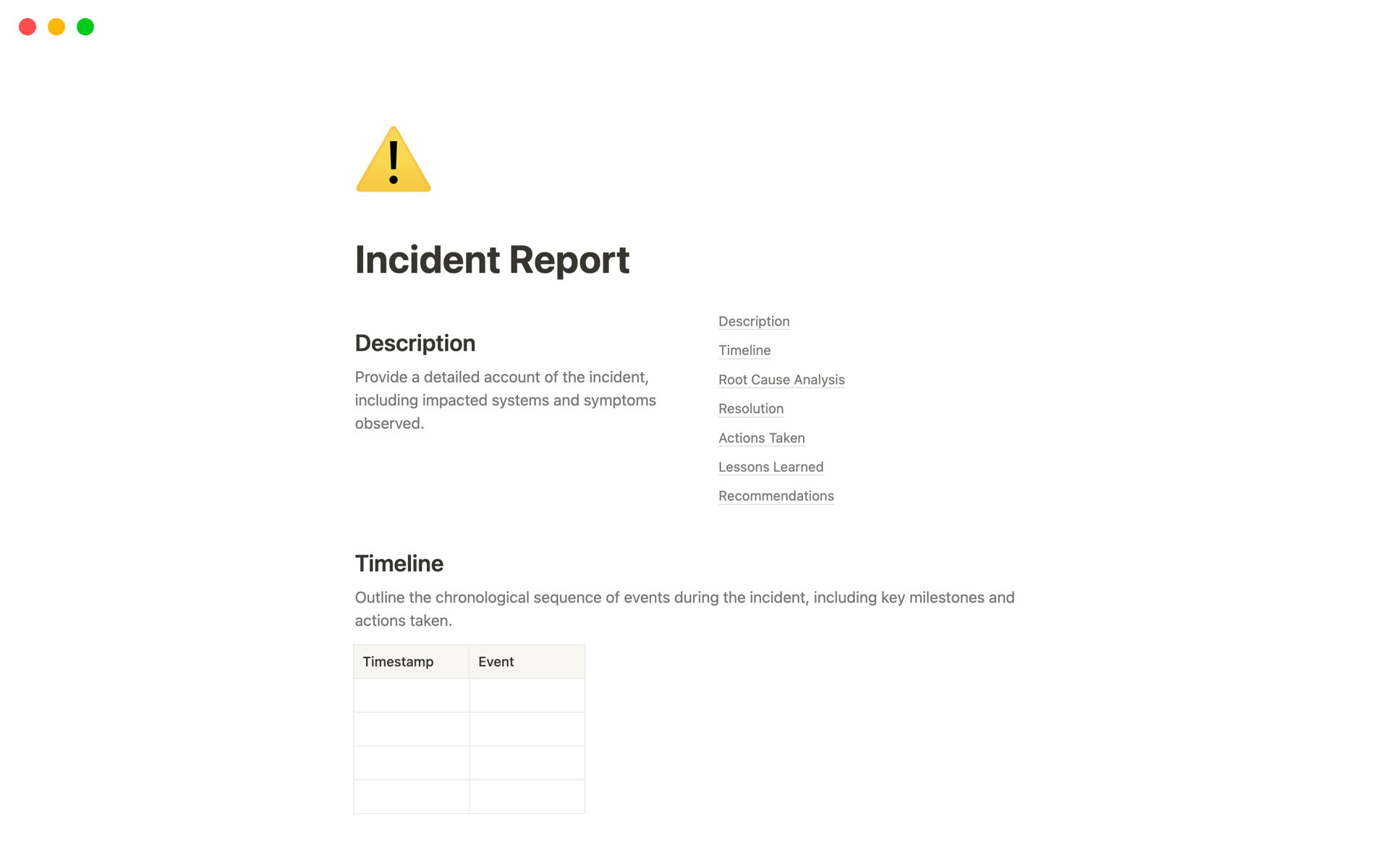Click second empty Timestamp cell

pos(411,729)
